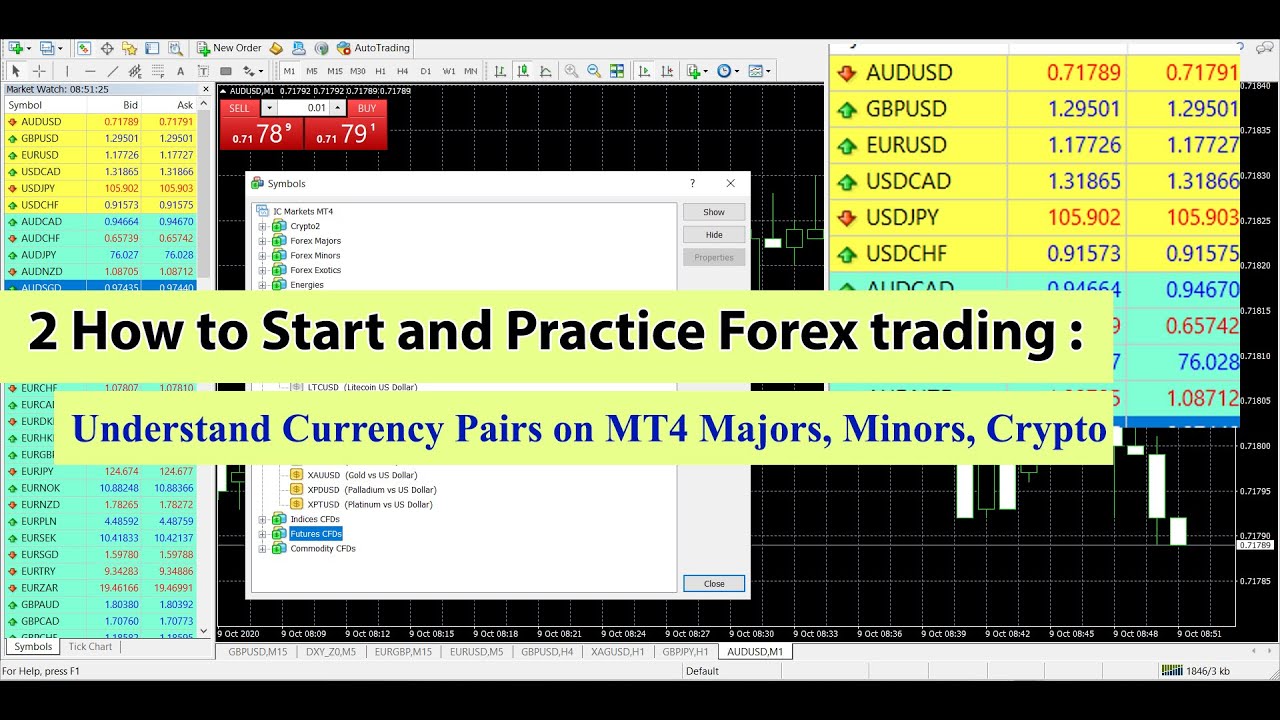Click the XAUUSD gold symbol icon in tree
The height and width of the screenshot is (720, 1280).
coord(297,475)
